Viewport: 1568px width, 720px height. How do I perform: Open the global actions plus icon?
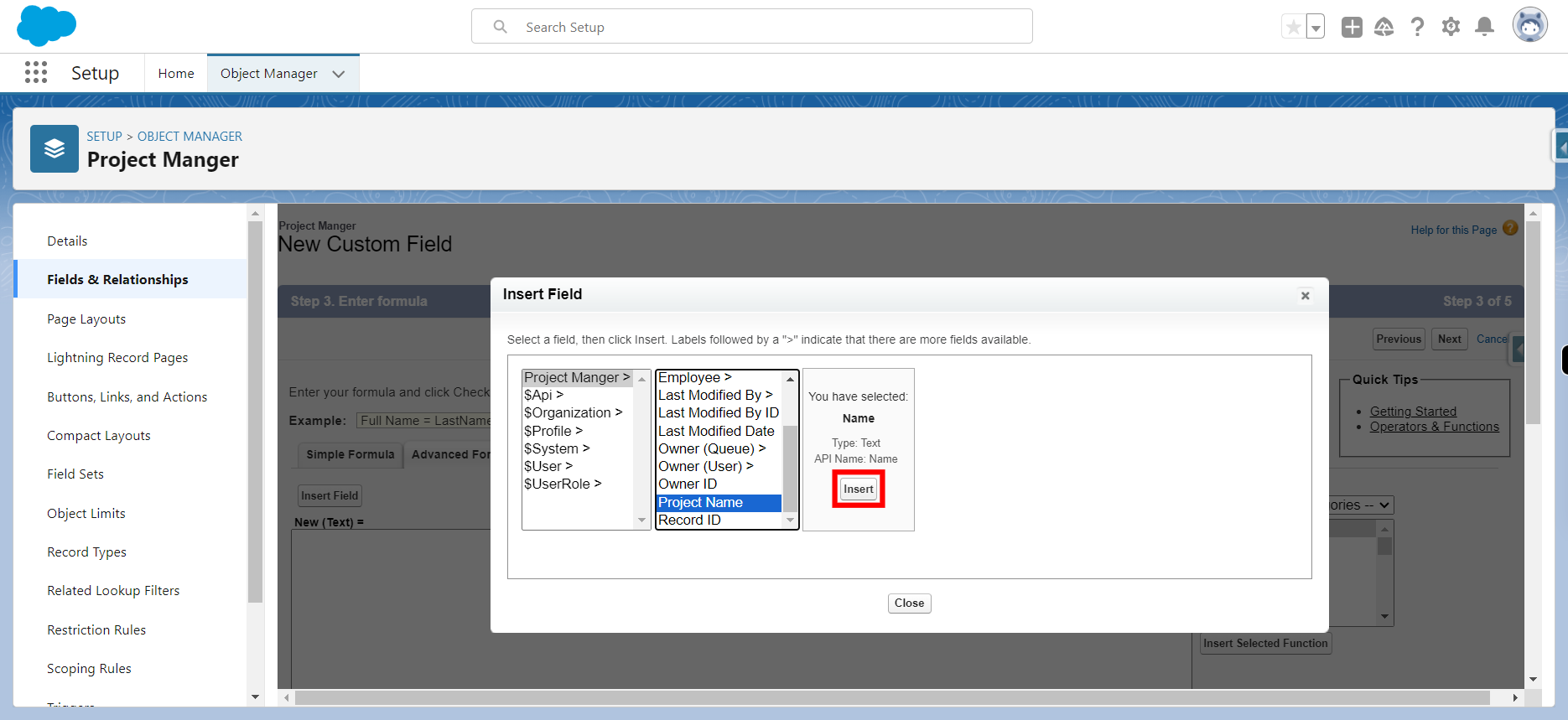click(1352, 27)
